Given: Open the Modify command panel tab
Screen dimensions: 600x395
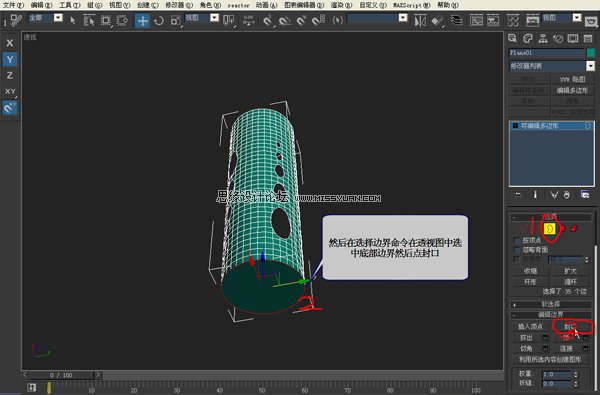Looking at the screenshot, I should coord(528,38).
